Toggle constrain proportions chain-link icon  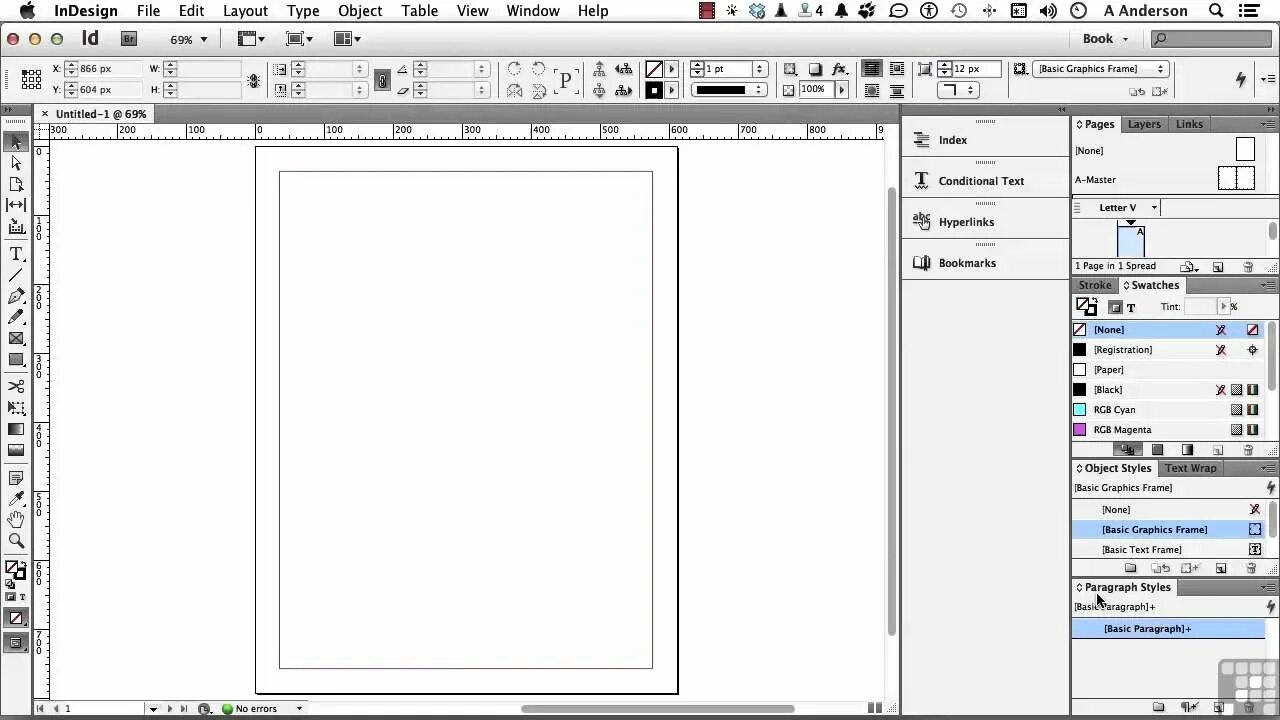(x=381, y=80)
